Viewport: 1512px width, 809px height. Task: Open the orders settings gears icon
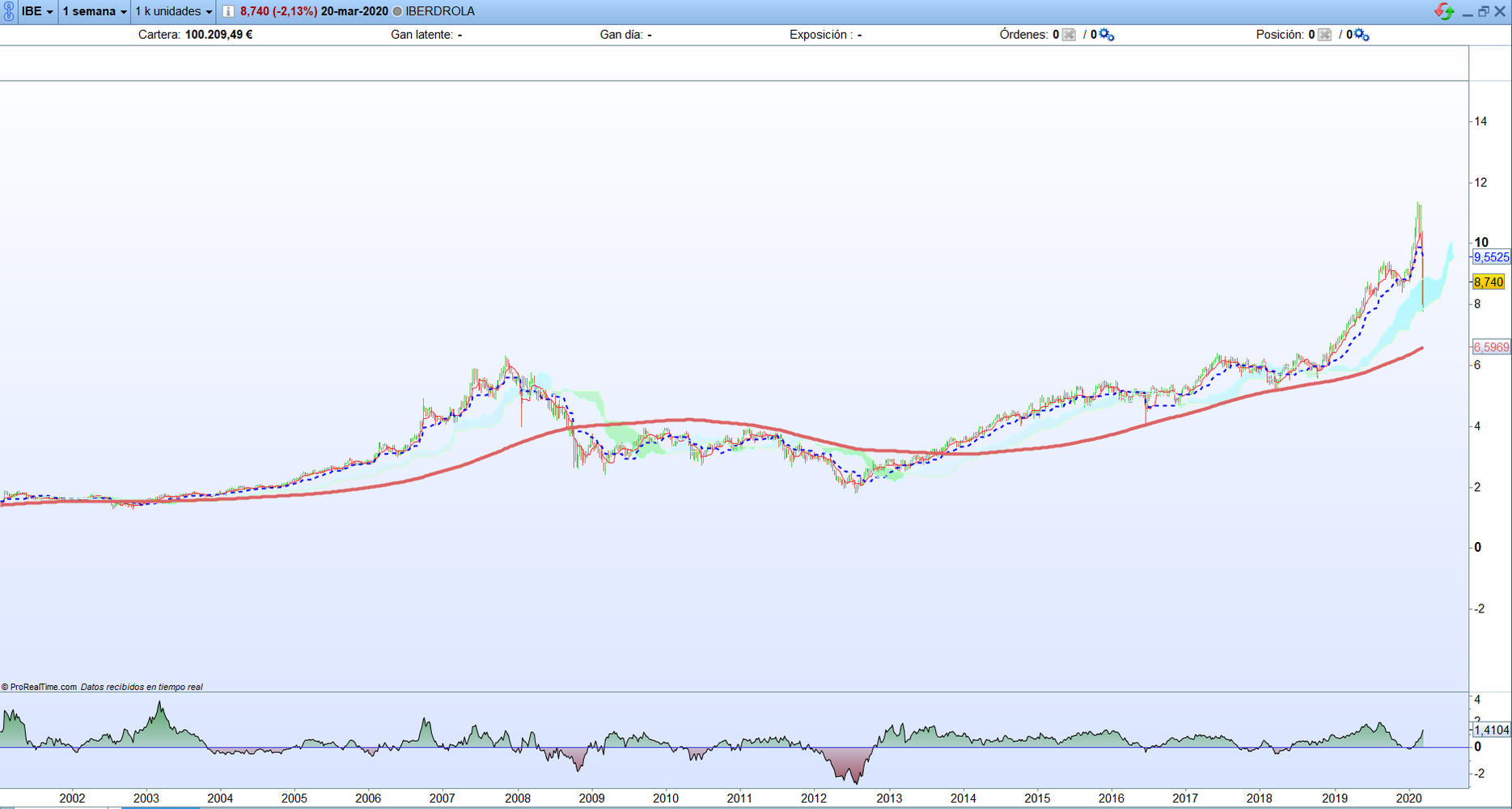(1107, 35)
